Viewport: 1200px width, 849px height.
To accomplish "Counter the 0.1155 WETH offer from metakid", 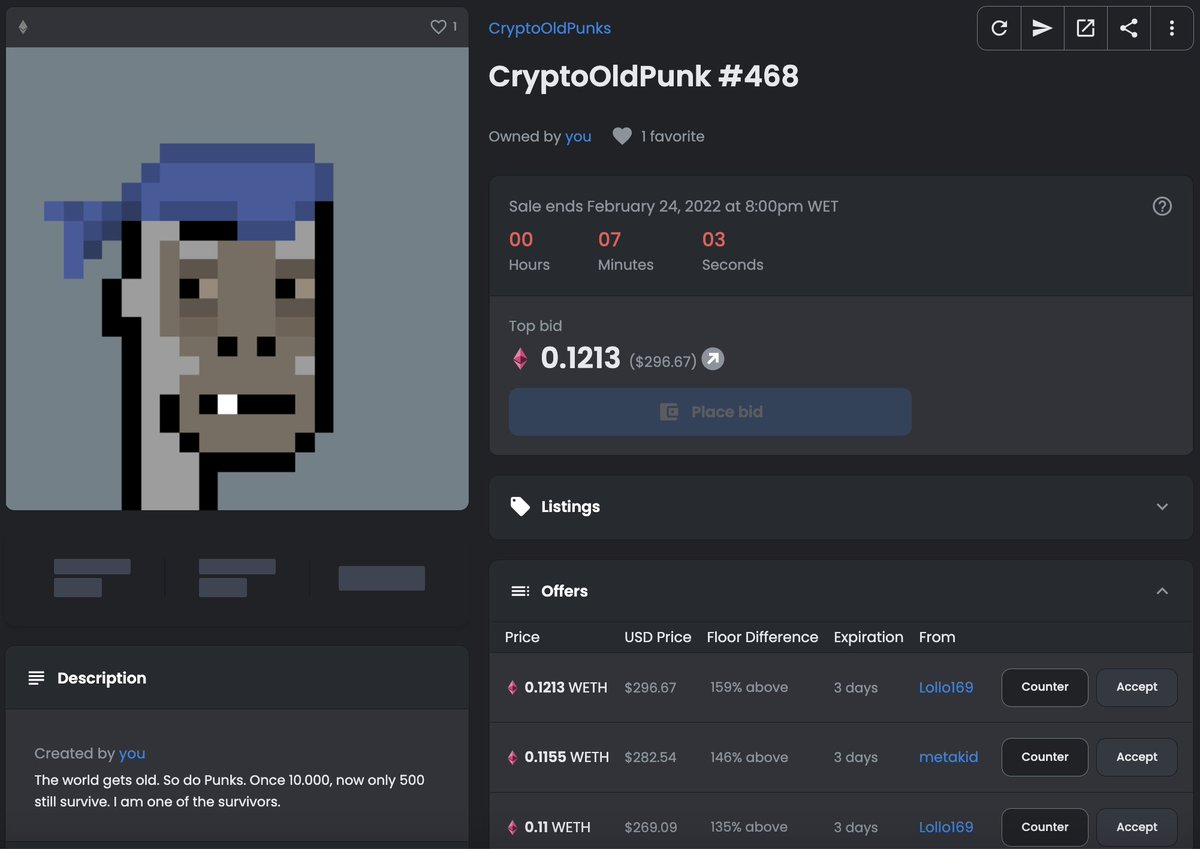I will [1045, 757].
